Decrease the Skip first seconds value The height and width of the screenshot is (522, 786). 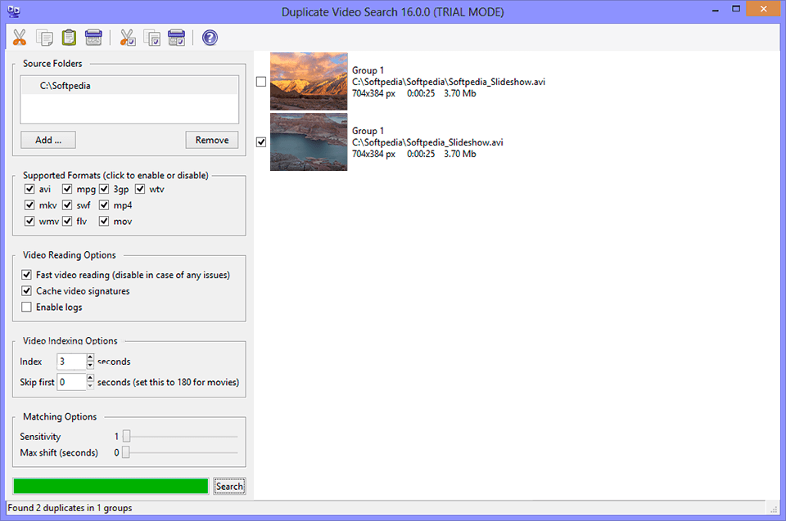point(90,386)
